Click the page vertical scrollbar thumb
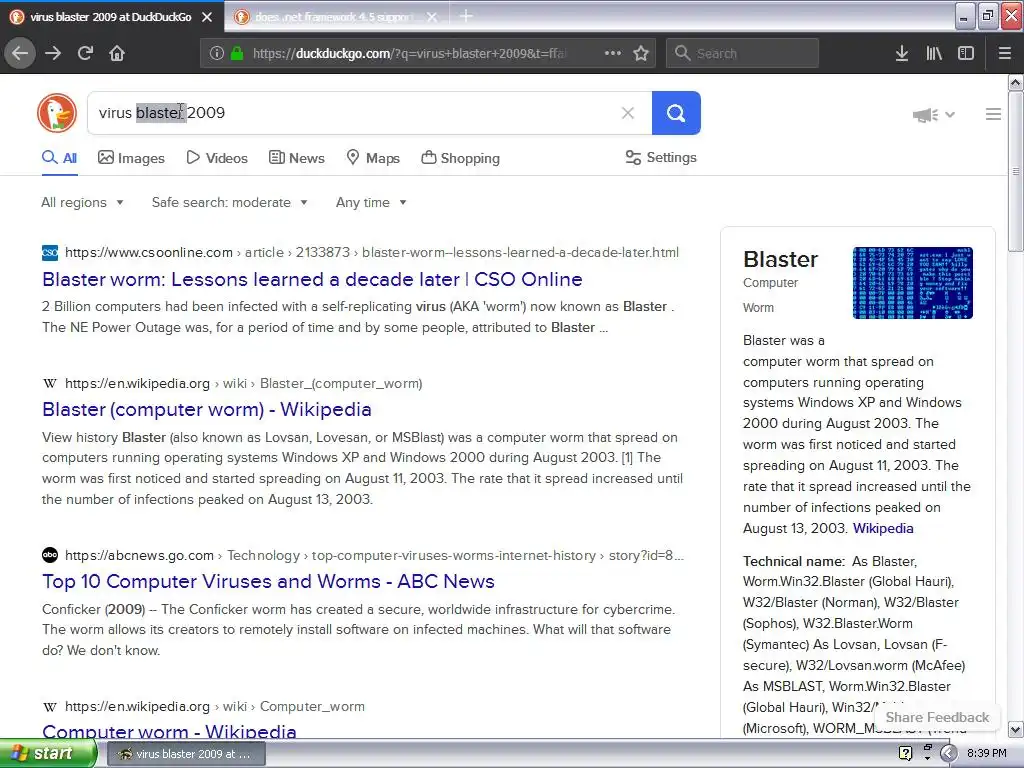Image resolution: width=1024 pixels, height=768 pixels. click(x=1015, y=171)
